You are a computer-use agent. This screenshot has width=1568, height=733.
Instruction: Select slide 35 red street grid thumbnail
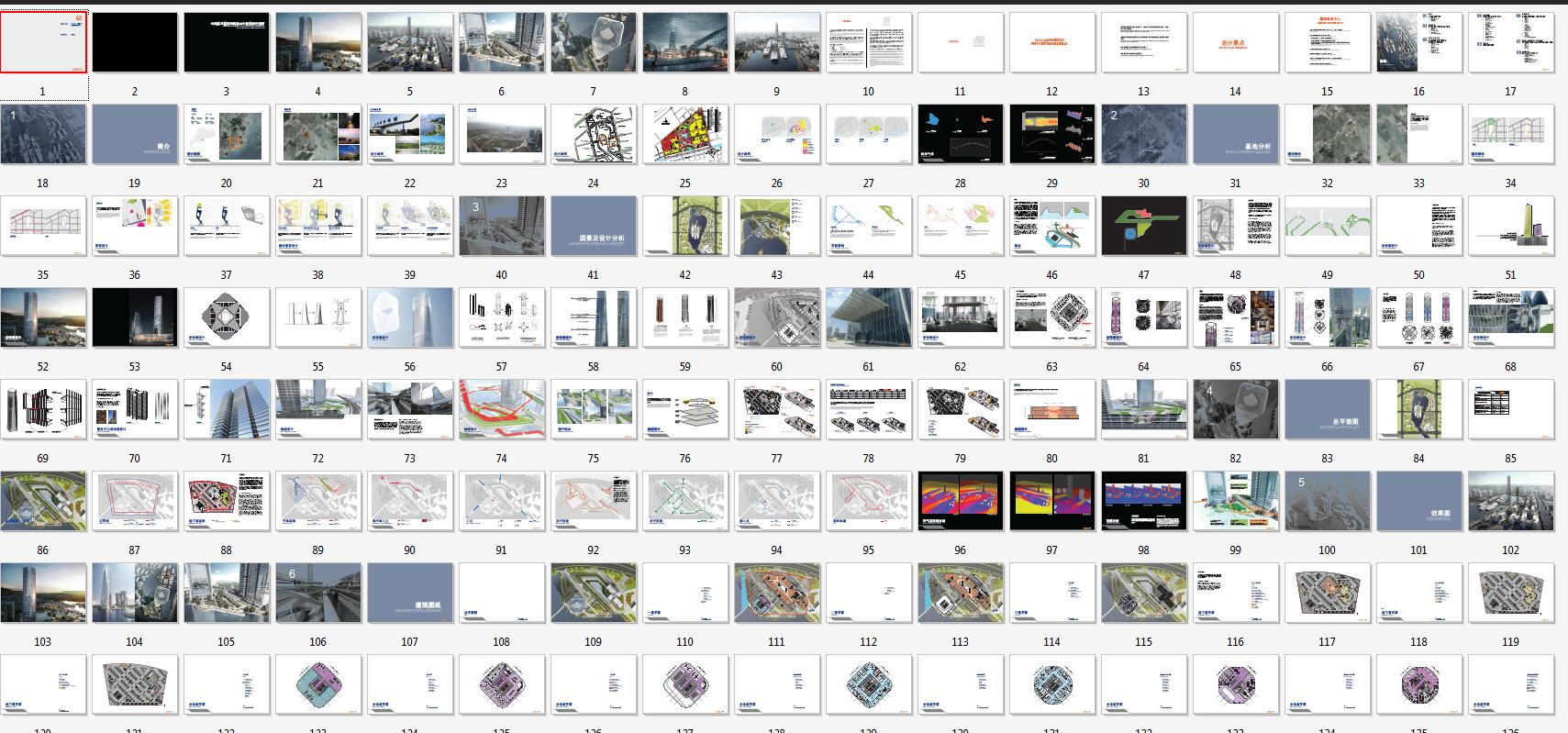coord(43,226)
